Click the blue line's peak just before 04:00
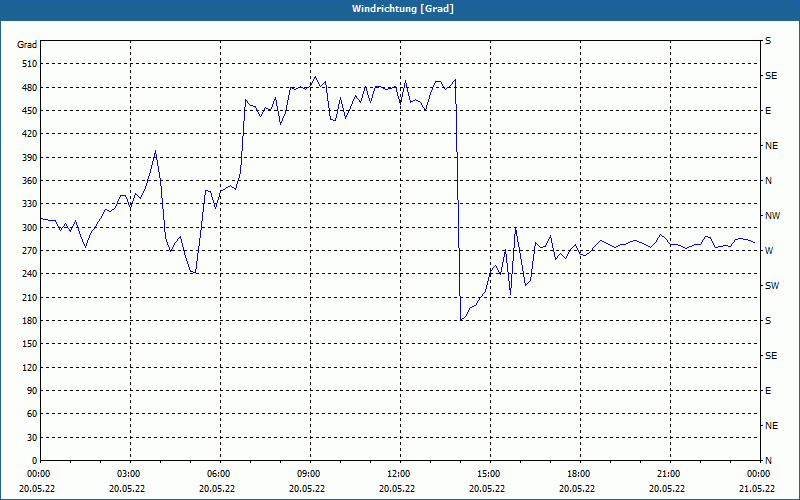The width and height of the screenshot is (800, 500). coord(156,151)
